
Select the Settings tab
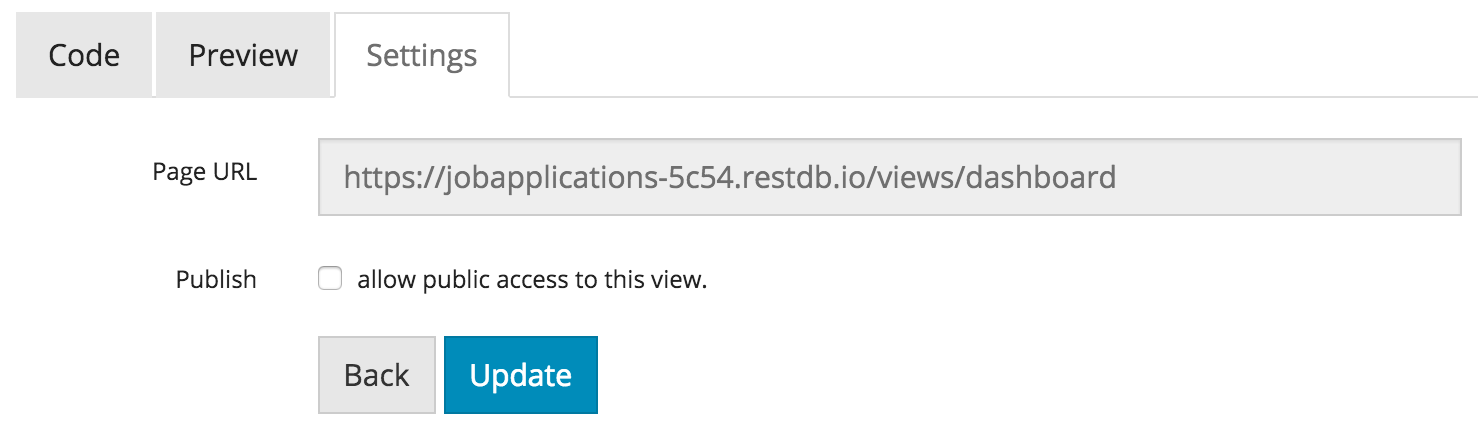pyautogui.click(x=421, y=55)
